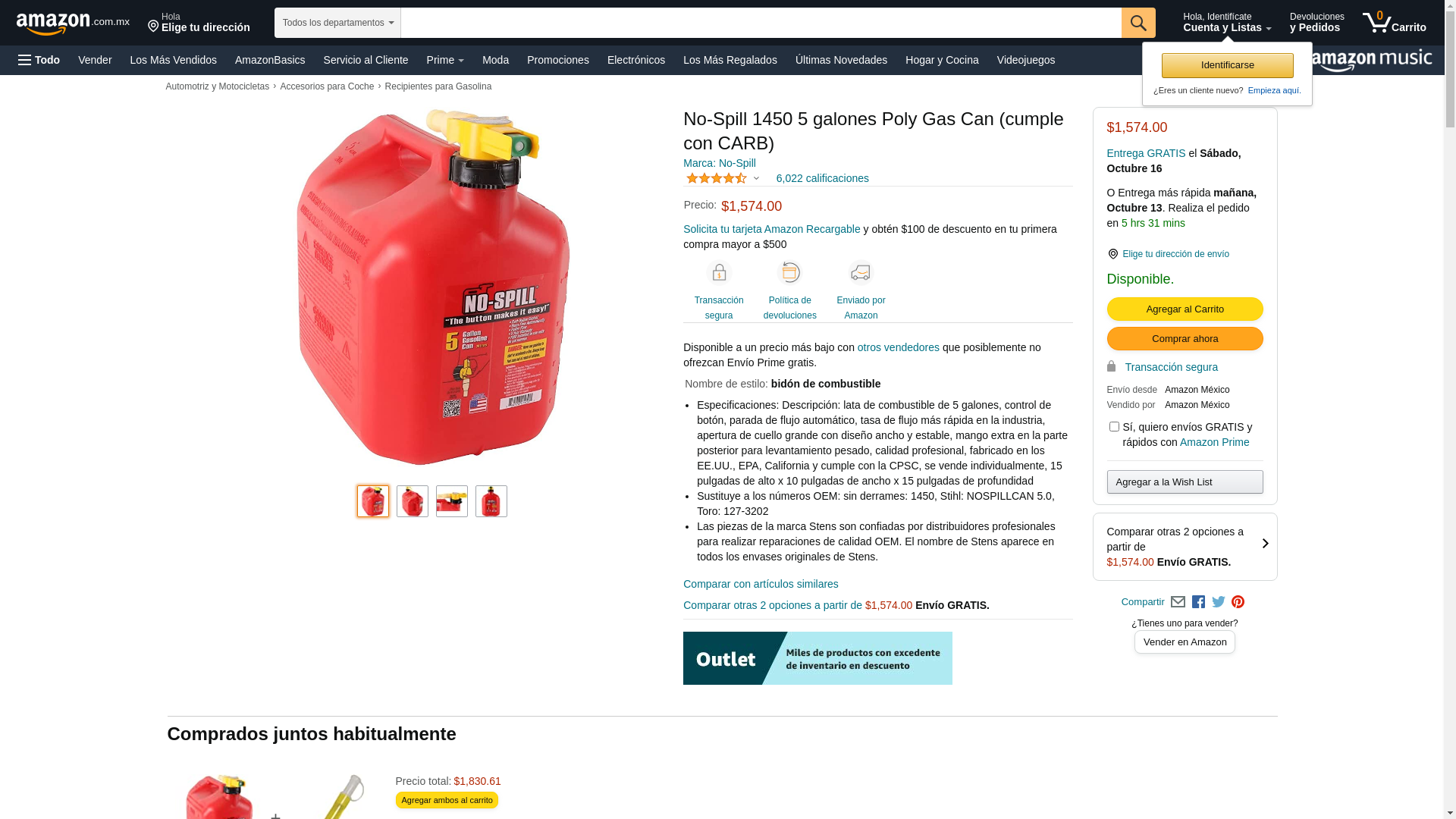Image resolution: width=1456 pixels, height=819 pixels.
Task: Open the Prime menu in navigation bar
Action: [x=445, y=60]
